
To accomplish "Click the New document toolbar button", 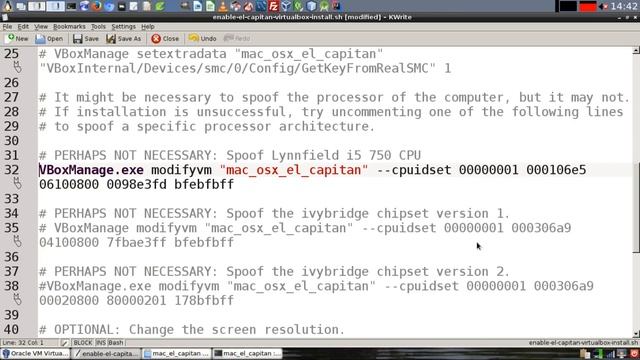I will coord(17,38).
